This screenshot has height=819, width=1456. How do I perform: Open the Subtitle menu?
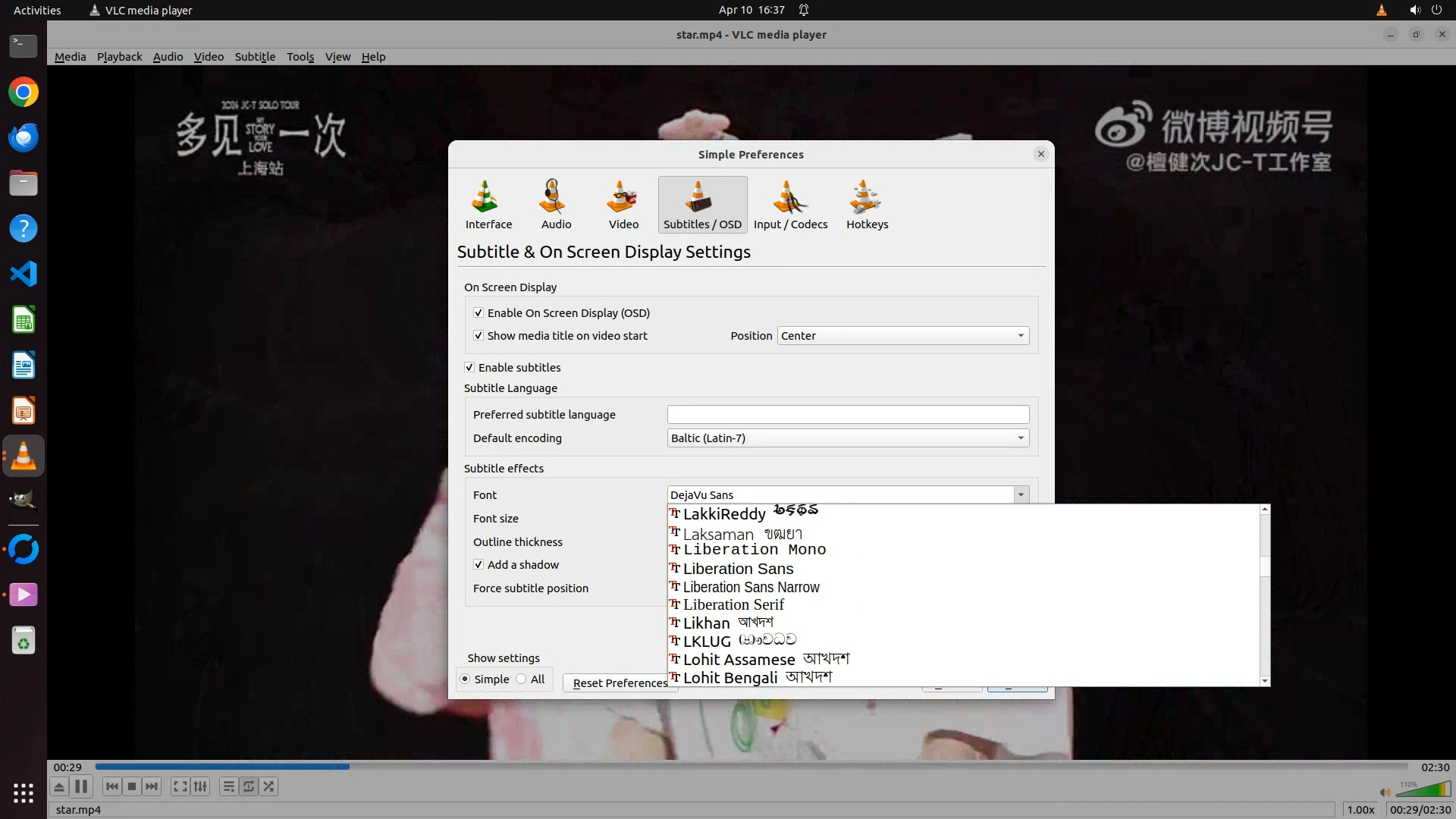pyautogui.click(x=255, y=57)
